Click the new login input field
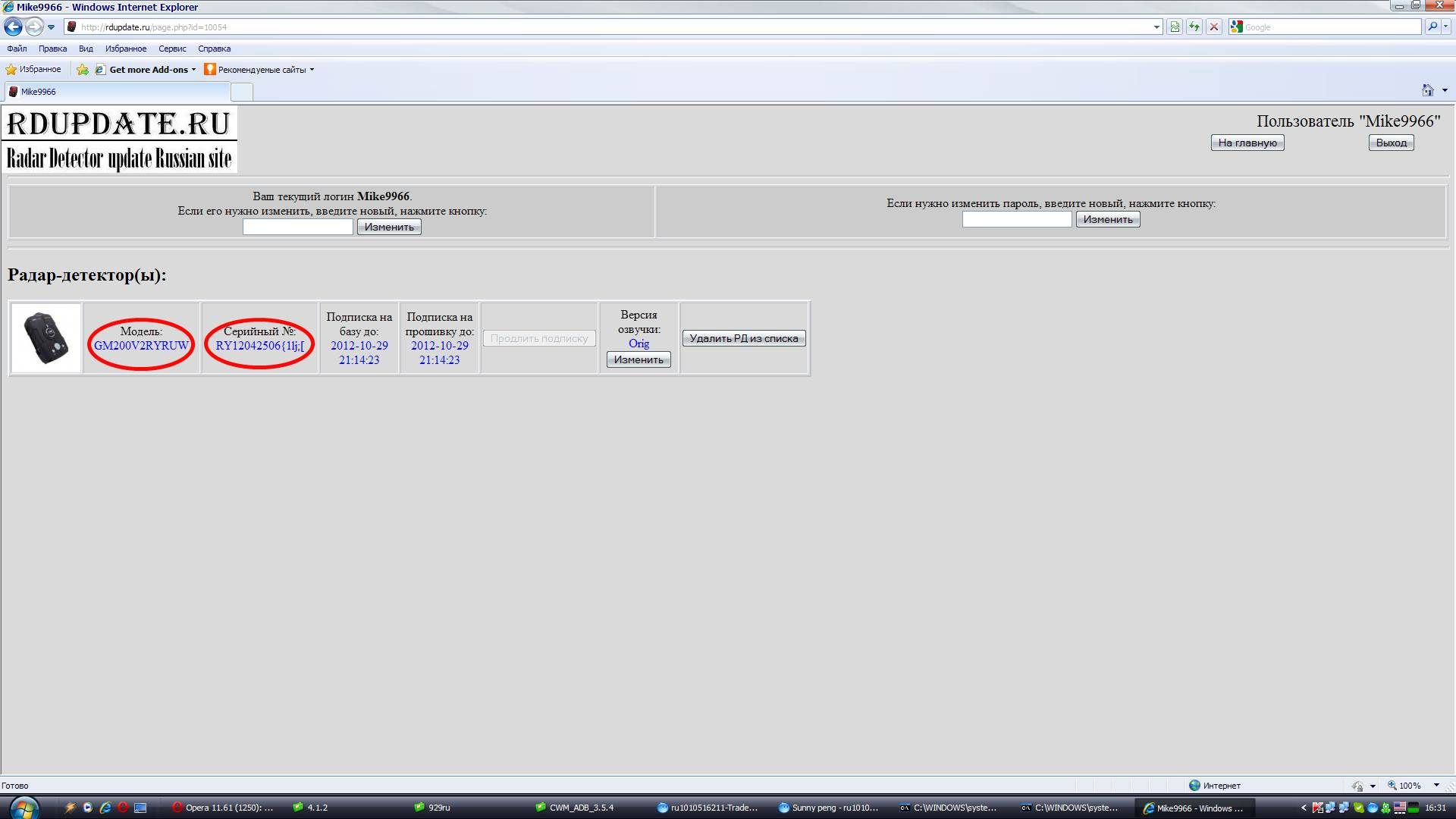 (298, 227)
